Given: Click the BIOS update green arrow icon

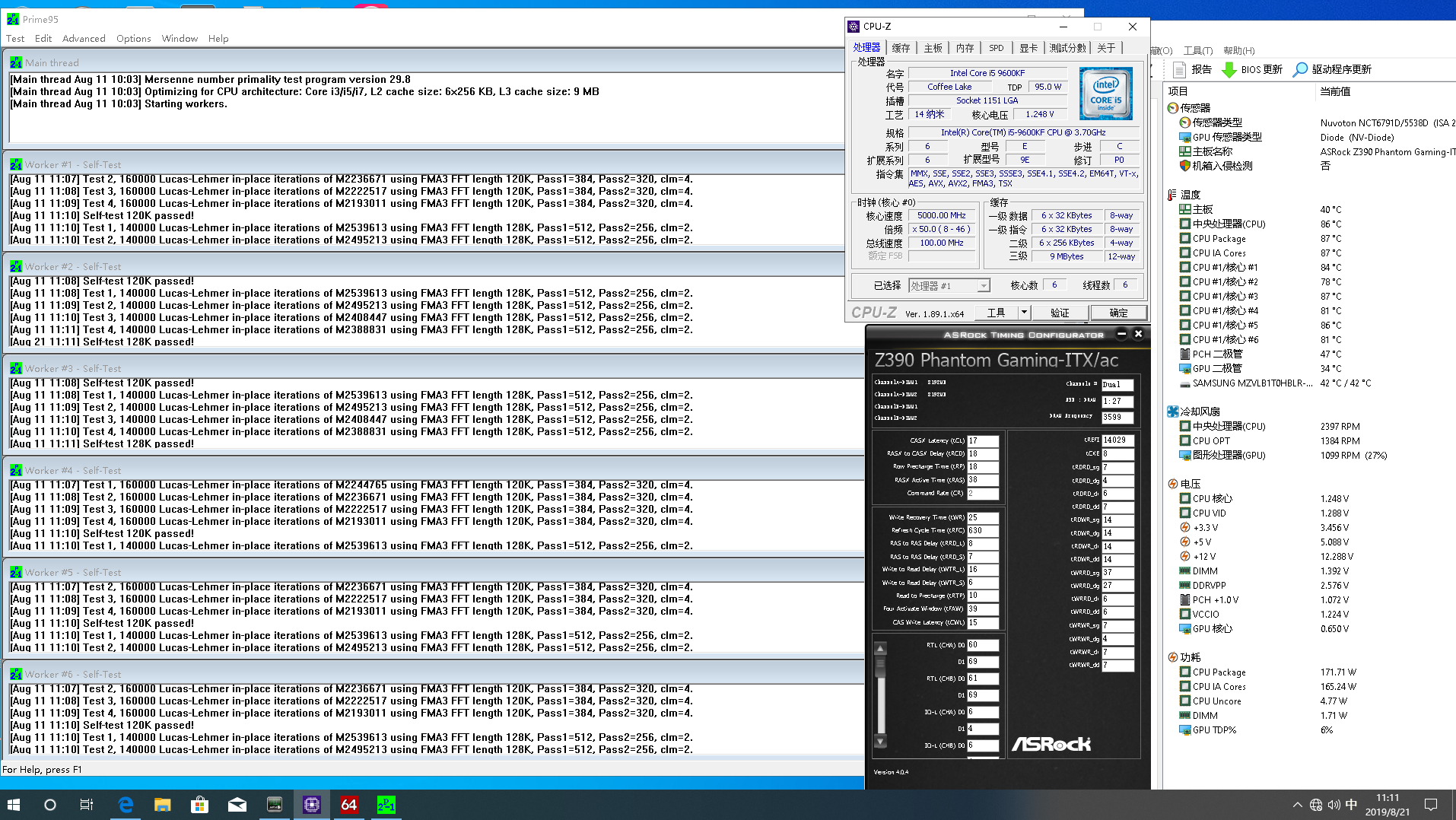Looking at the screenshot, I should (1229, 69).
